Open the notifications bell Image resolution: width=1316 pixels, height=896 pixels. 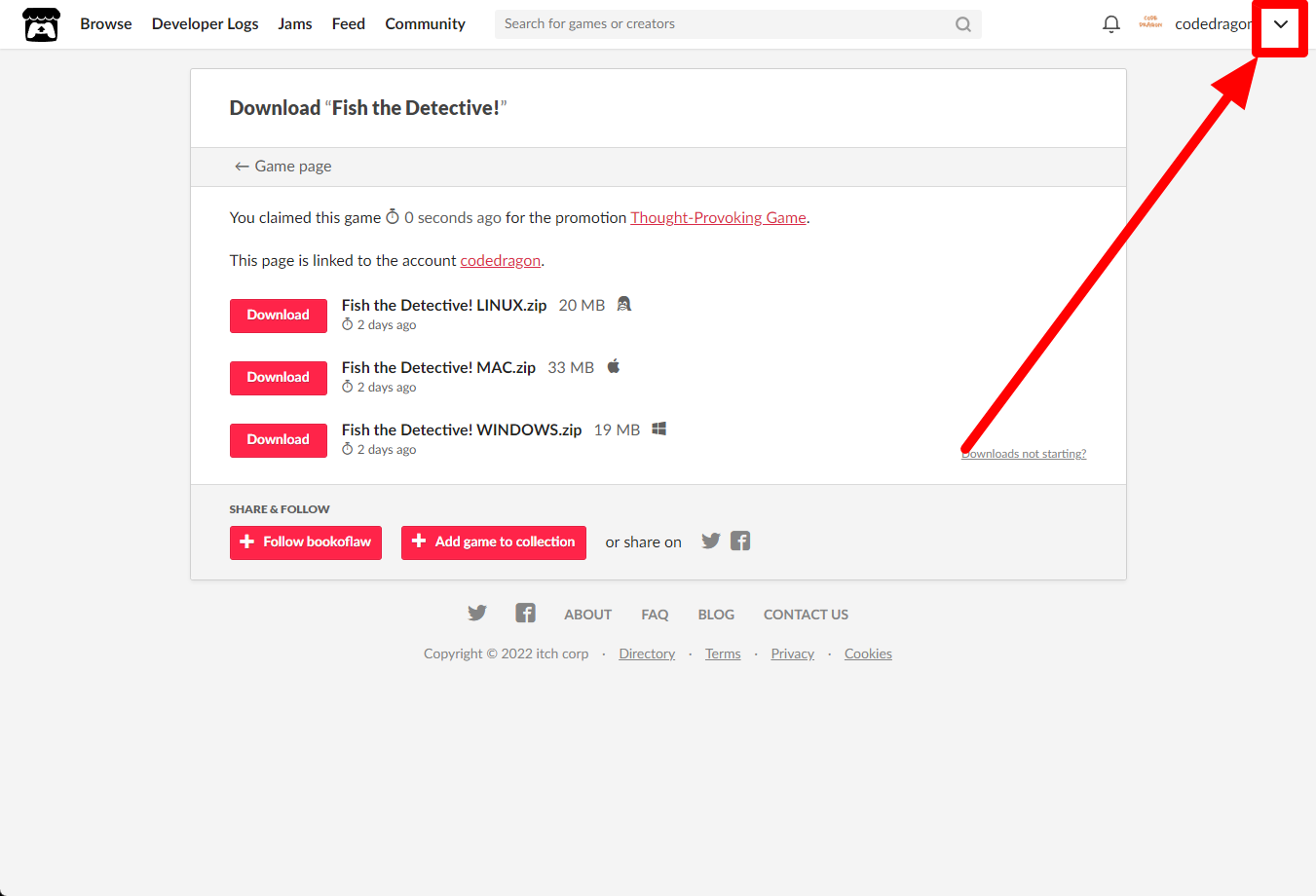point(1111,24)
